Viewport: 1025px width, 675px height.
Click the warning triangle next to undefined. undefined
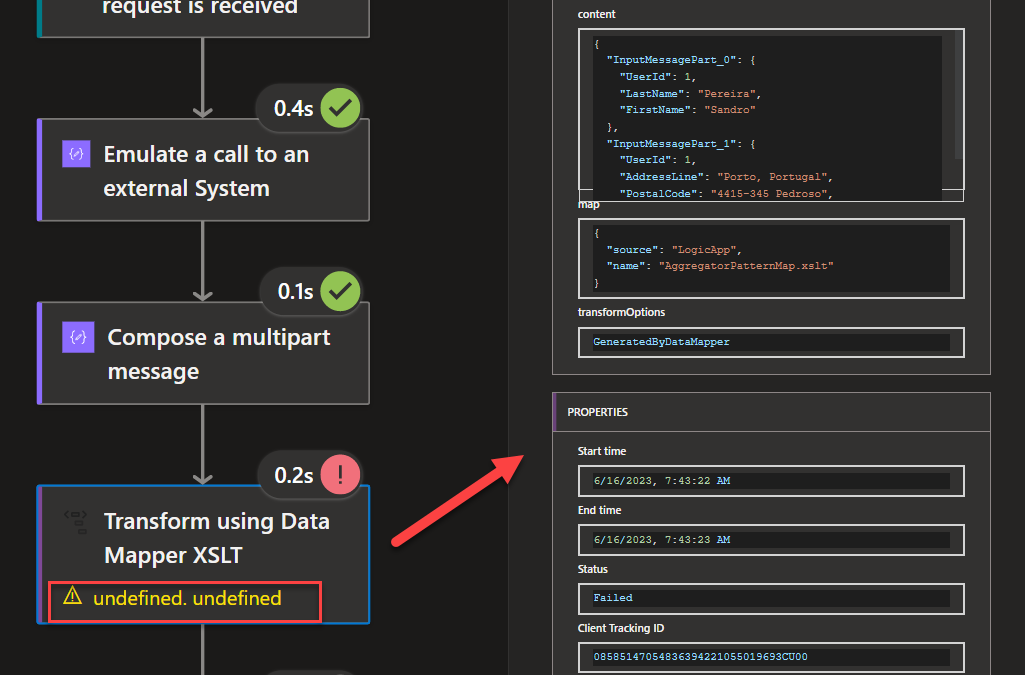coord(73,596)
